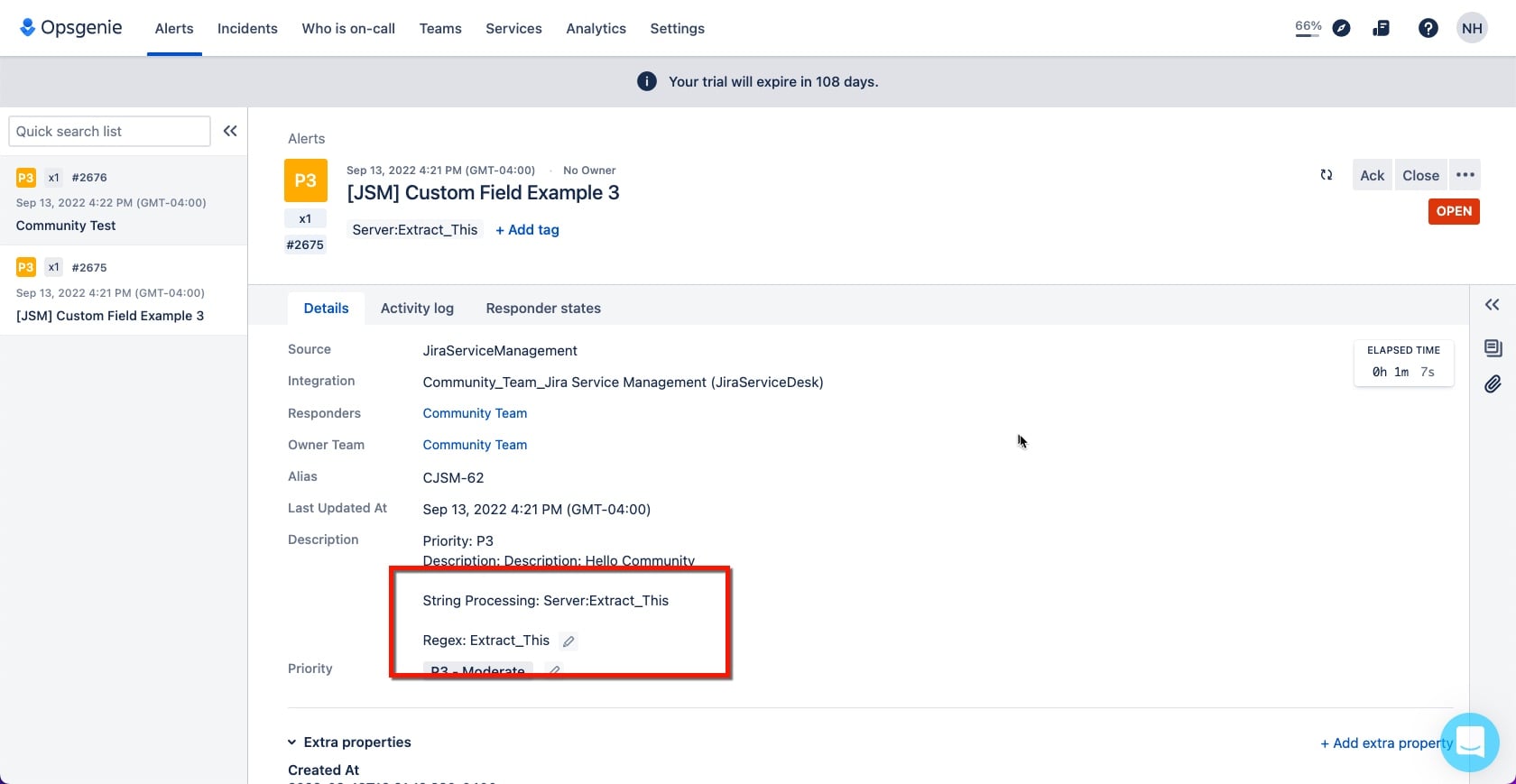Open the attachments paperclip icon
Image resolution: width=1516 pixels, height=784 pixels.
coord(1493,384)
